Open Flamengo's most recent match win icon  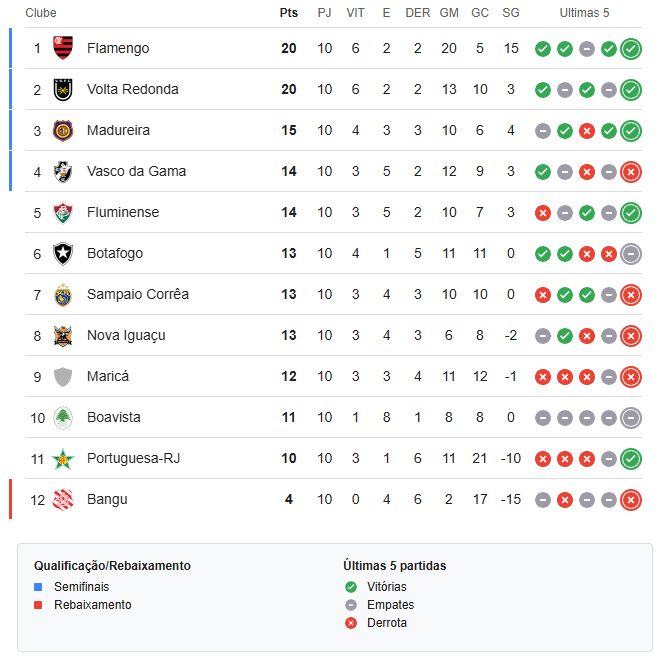[631, 49]
